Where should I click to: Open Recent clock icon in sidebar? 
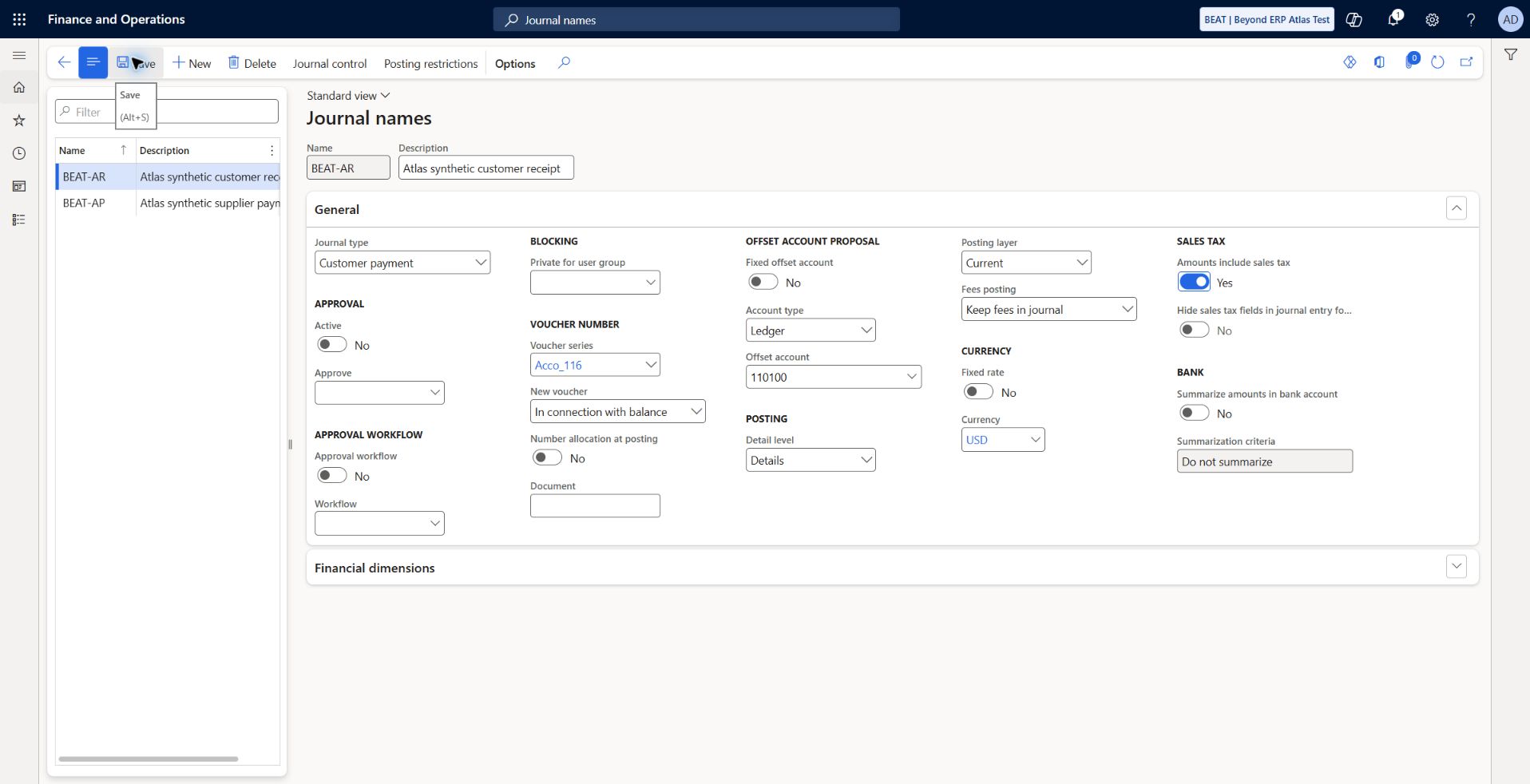19,153
